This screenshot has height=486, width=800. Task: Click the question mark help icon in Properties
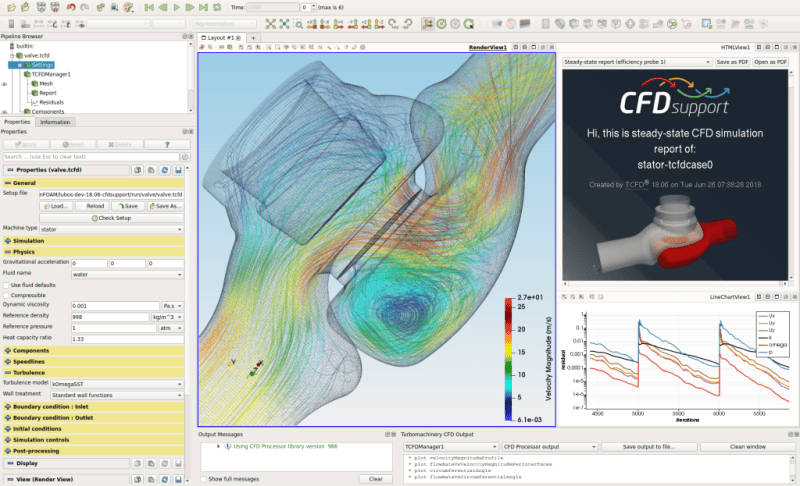click(x=167, y=145)
